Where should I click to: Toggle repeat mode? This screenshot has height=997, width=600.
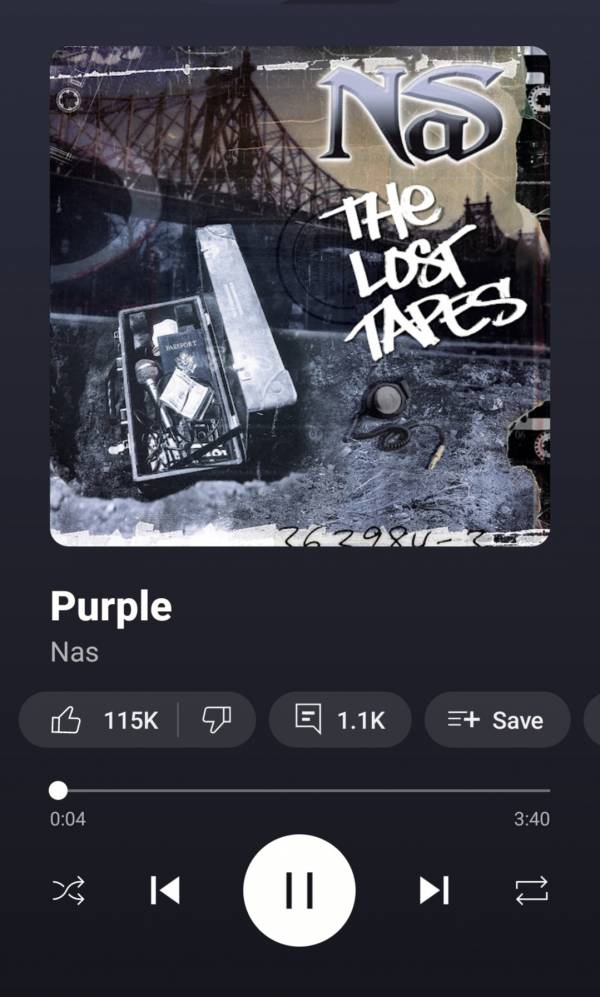(x=531, y=890)
